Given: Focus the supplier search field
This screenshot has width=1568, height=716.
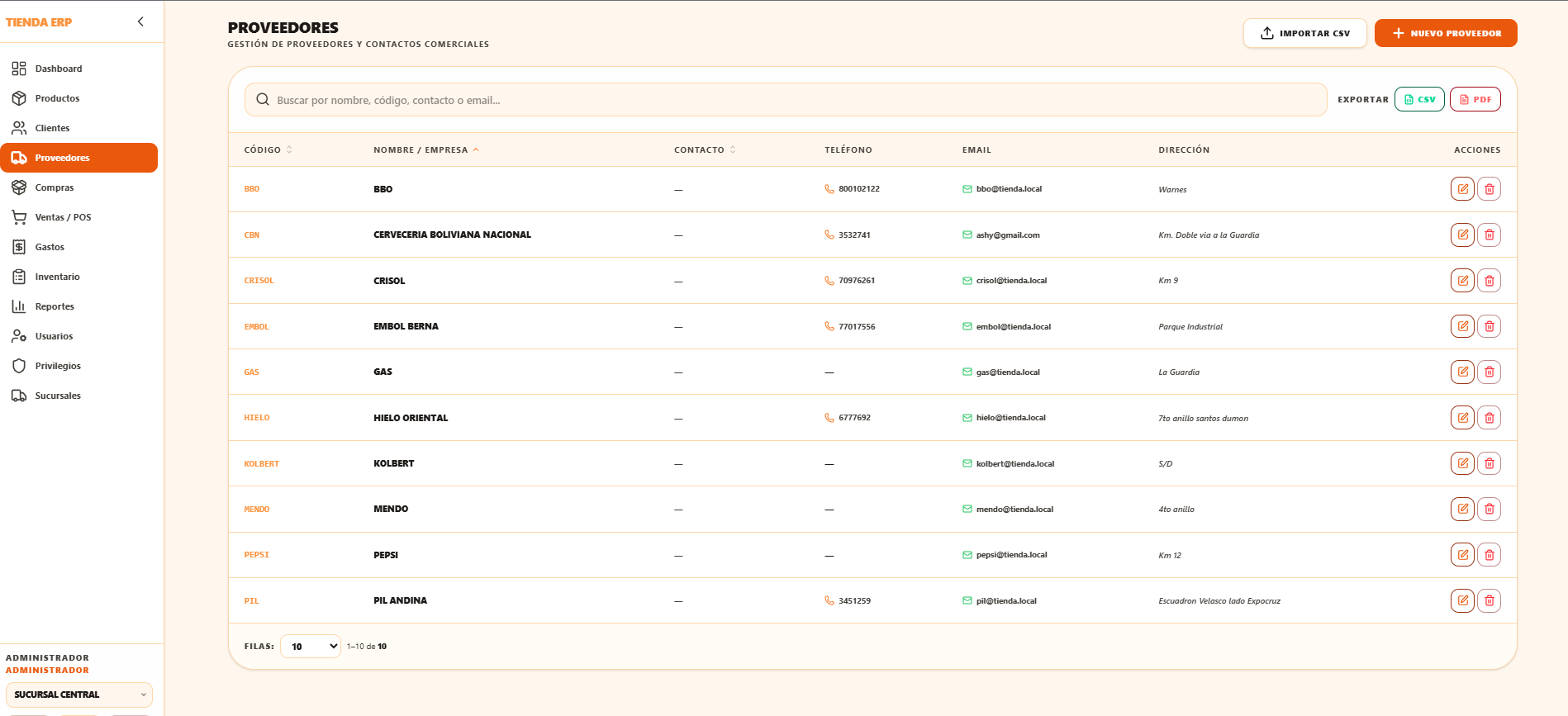Looking at the screenshot, I should click(x=786, y=100).
